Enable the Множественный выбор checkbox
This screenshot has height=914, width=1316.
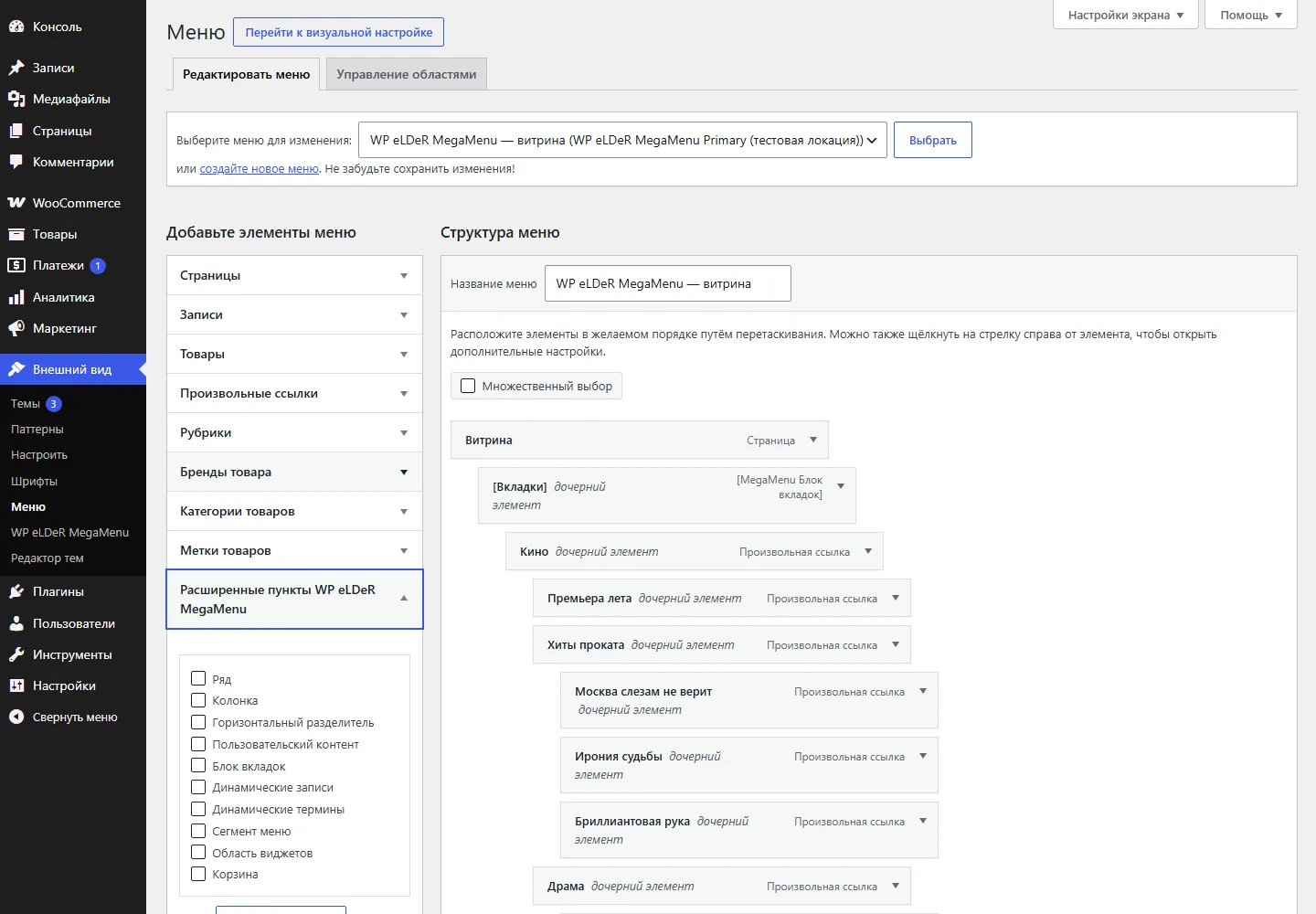tap(468, 386)
